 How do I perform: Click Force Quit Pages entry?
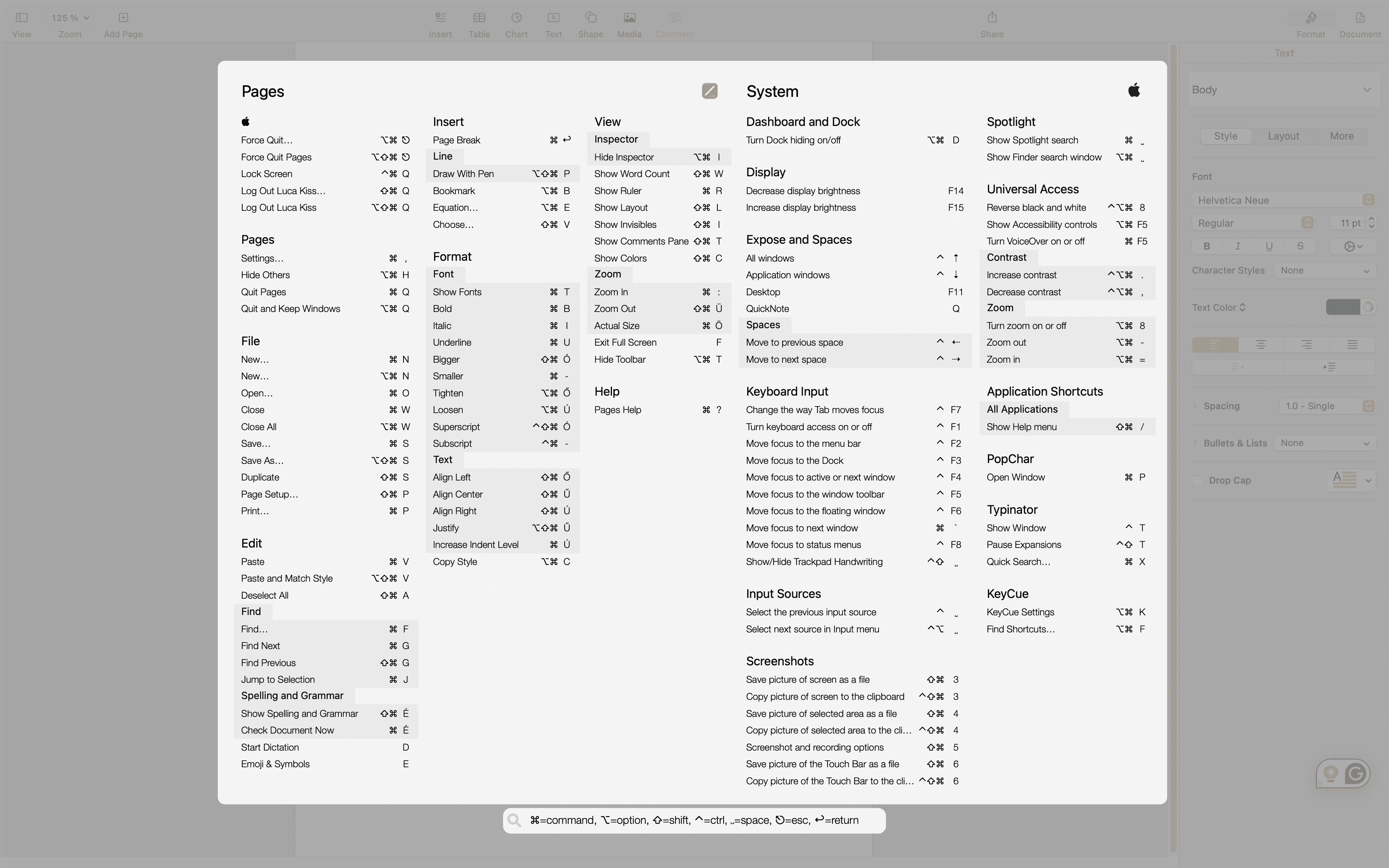pyautogui.click(x=326, y=157)
